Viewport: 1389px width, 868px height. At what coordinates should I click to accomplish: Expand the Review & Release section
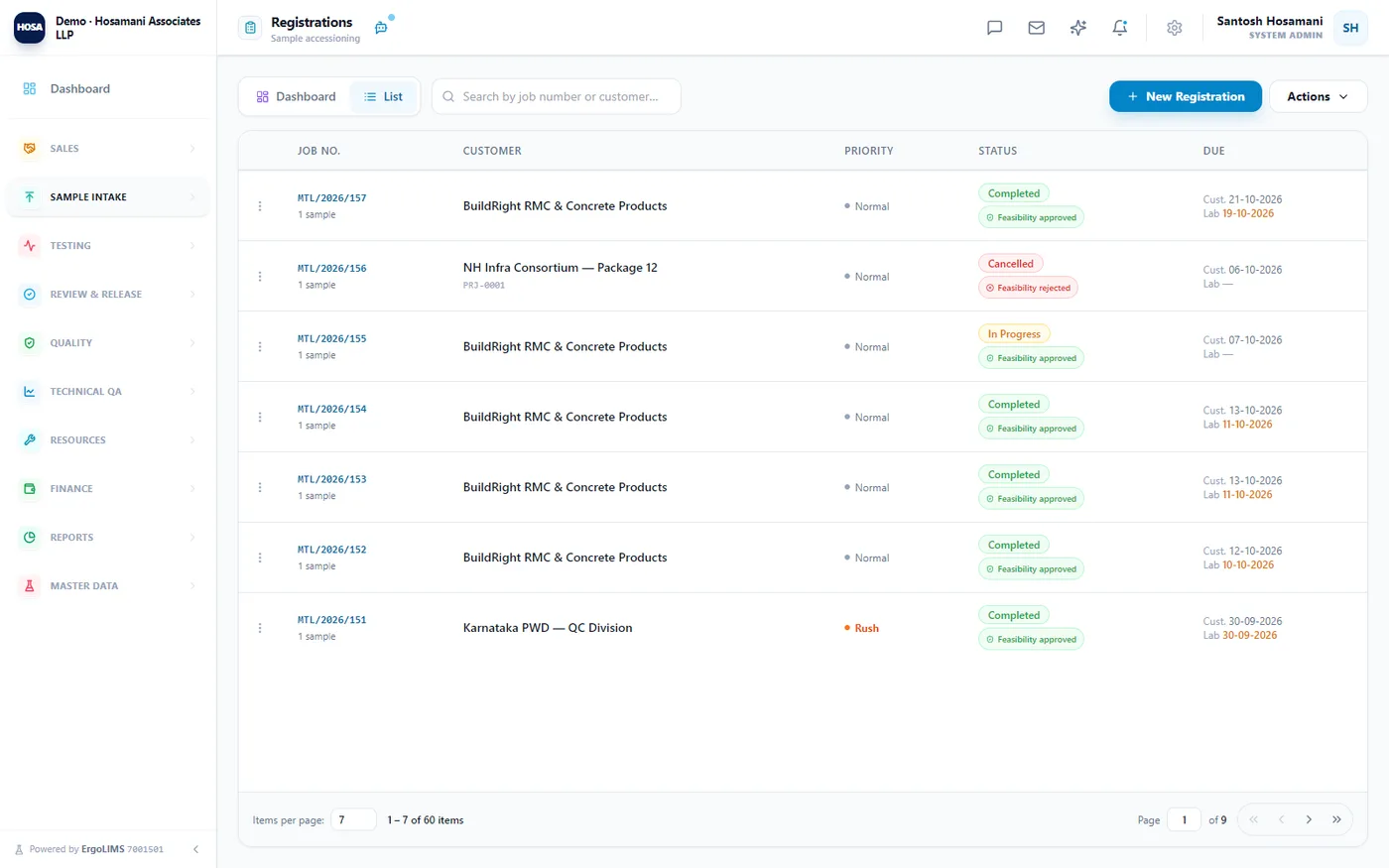click(108, 295)
